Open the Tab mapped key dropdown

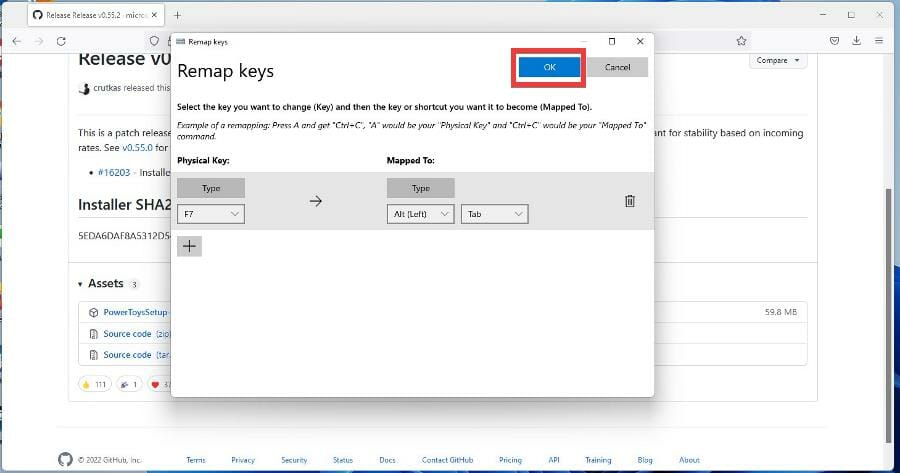pyautogui.click(x=494, y=214)
